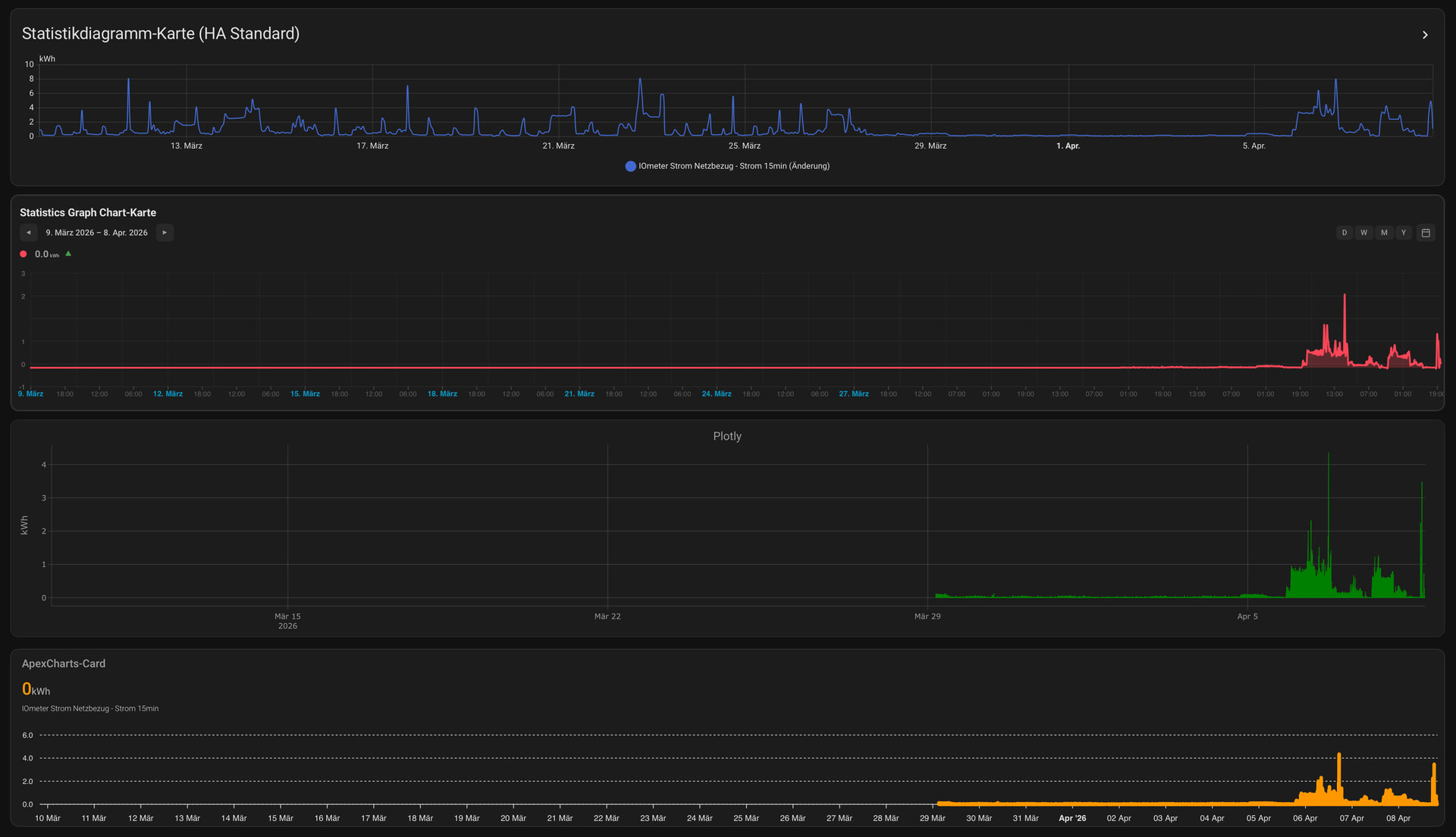Click the chevron arrow on Statistikdiagramm-Karte
The image size is (1456, 837).
(1425, 35)
